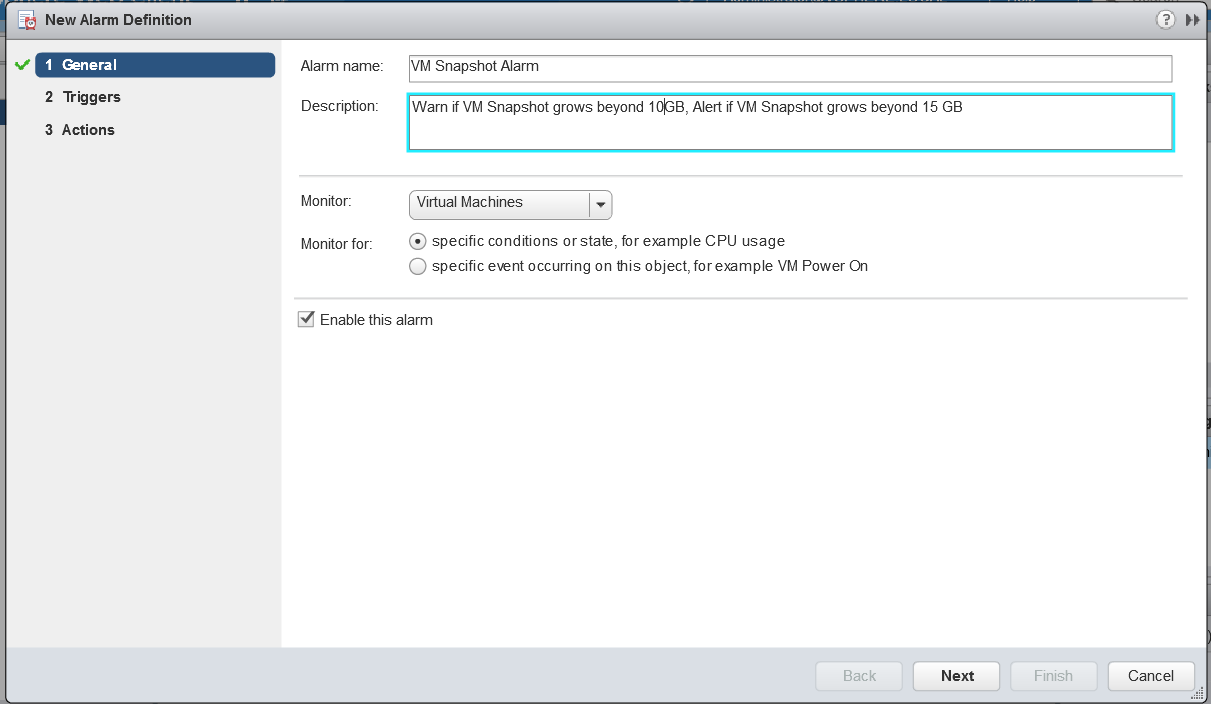Click the Finish button
Viewport: 1211px width, 704px height.
1053,676
